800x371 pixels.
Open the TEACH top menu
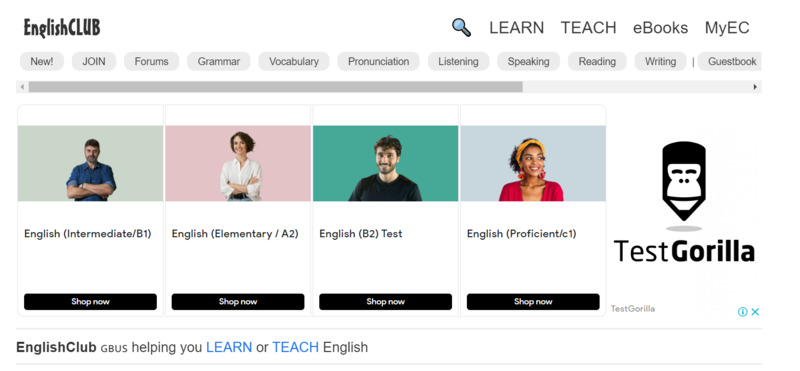[588, 28]
